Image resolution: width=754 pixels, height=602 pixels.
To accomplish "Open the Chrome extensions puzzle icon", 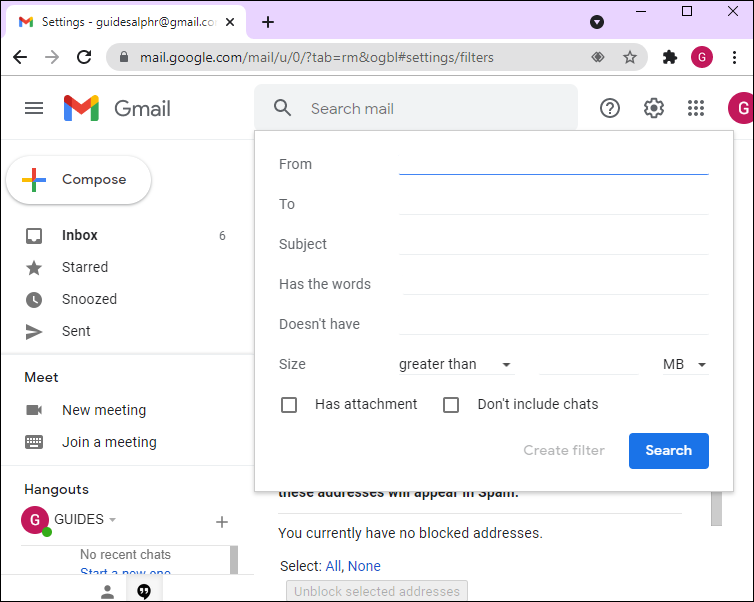I will tap(670, 57).
